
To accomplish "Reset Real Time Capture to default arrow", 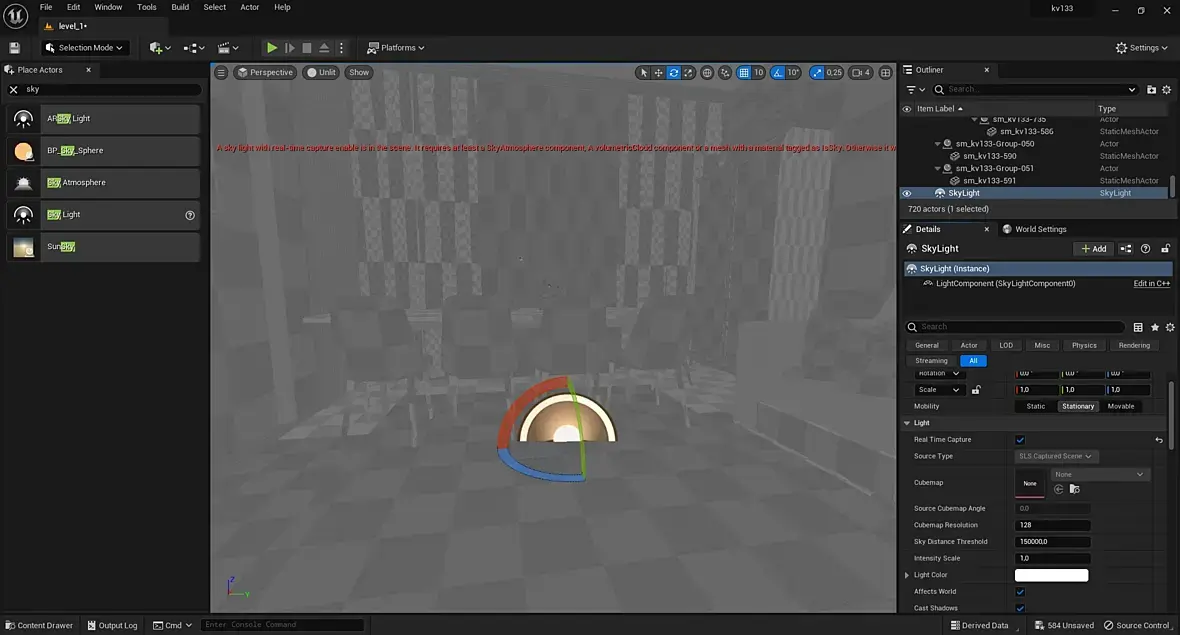I will coord(1159,440).
